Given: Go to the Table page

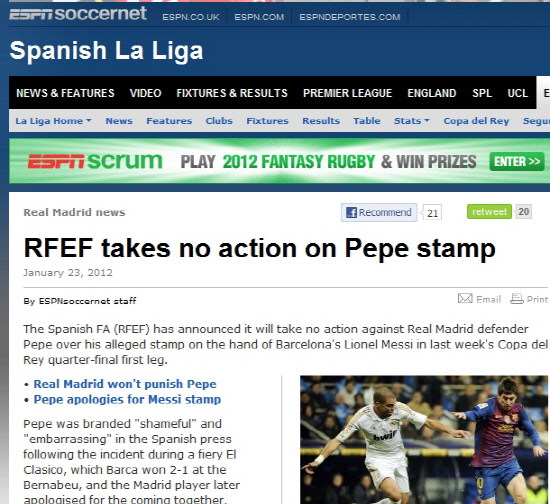Looking at the screenshot, I should click(x=367, y=121).
